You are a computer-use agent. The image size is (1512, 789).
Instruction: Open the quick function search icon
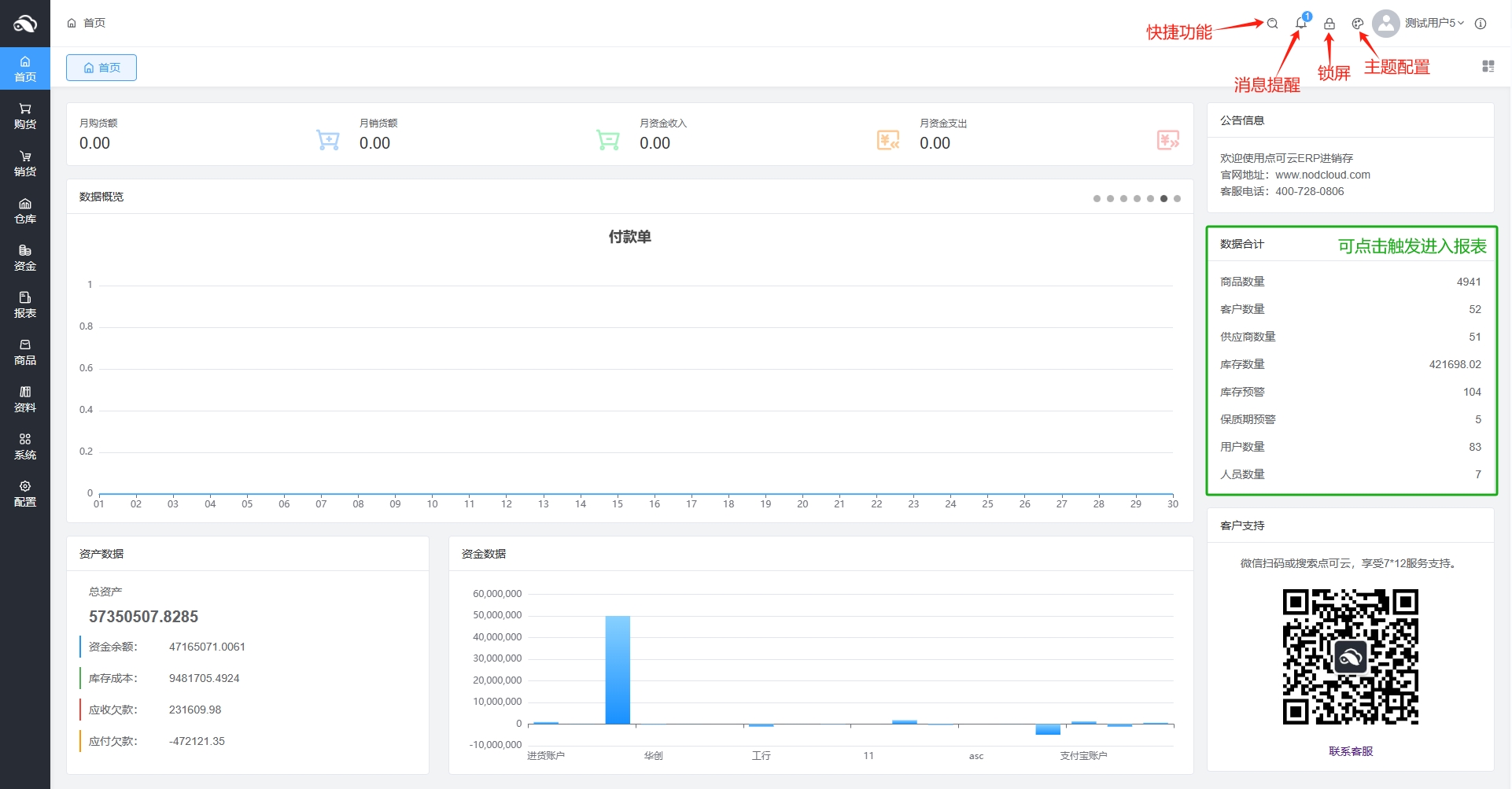1272,24
